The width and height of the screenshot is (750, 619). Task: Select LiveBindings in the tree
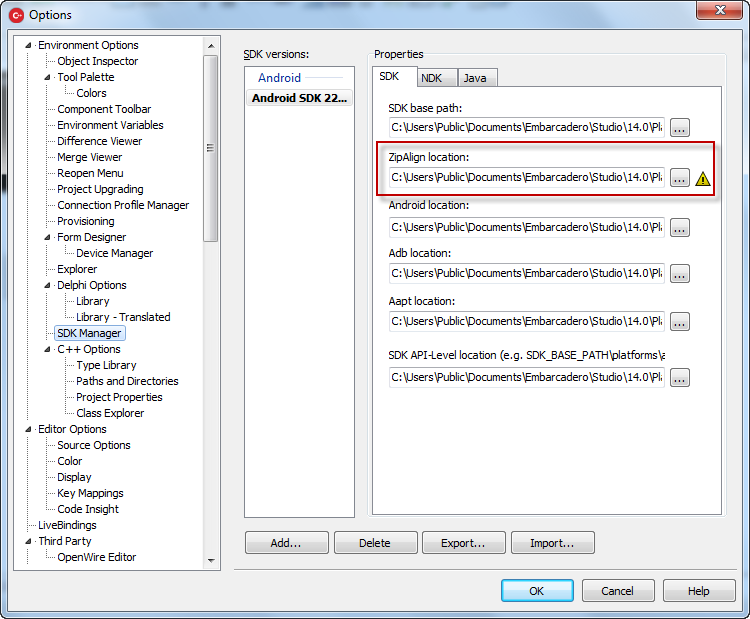(x=67, y=525)
